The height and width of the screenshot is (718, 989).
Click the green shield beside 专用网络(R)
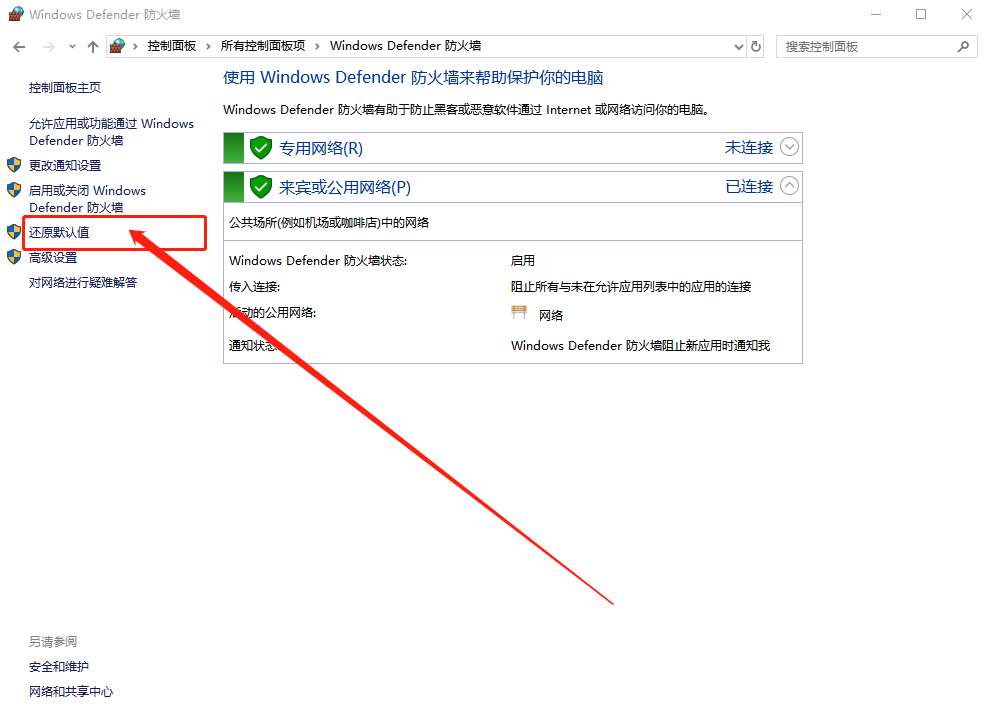click(x=261, y=148)
